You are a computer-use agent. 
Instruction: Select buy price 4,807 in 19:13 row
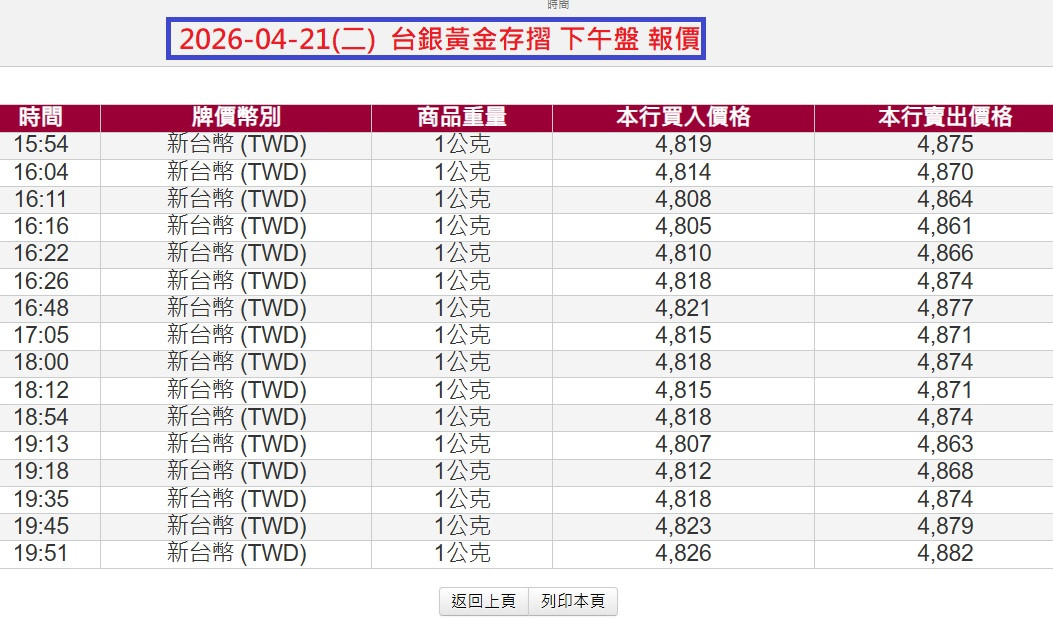coord(684,444)
